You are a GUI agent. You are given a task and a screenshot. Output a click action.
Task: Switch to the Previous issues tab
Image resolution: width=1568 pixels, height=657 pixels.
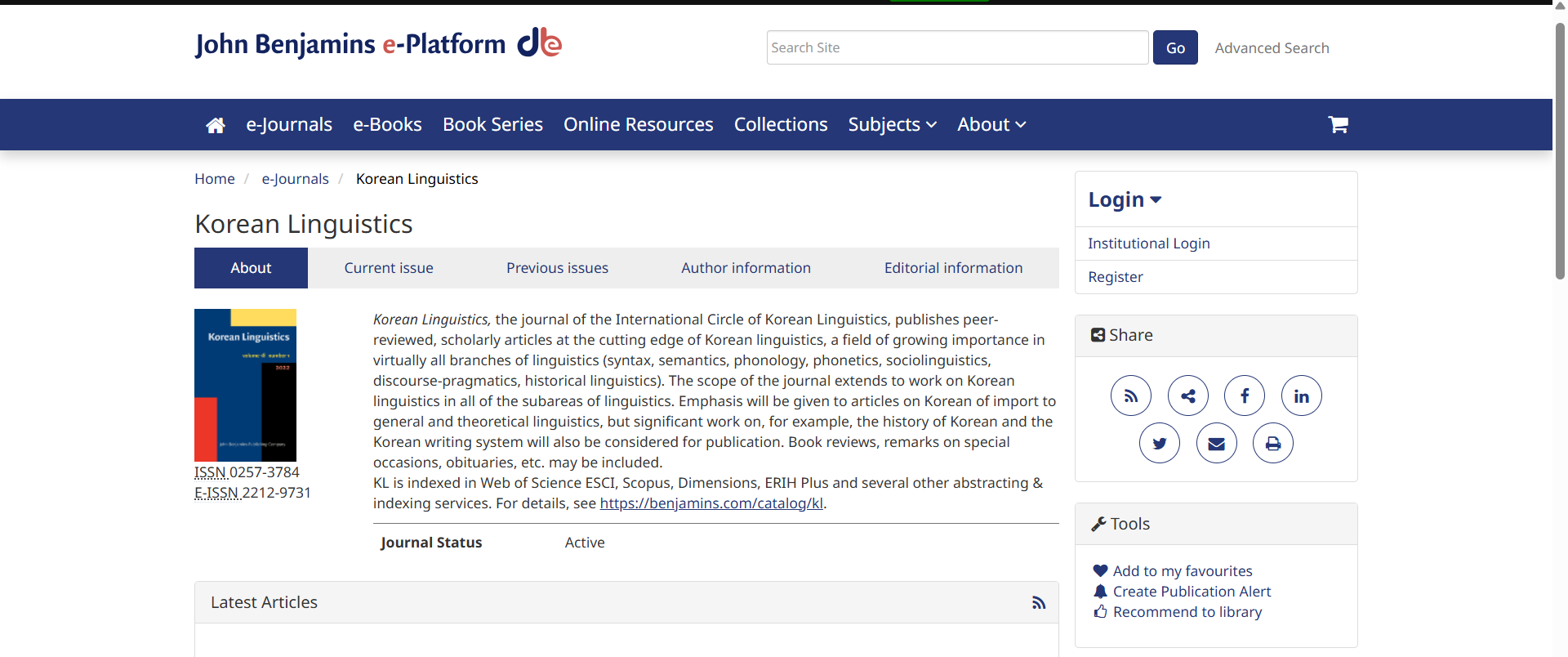(557, 268)
